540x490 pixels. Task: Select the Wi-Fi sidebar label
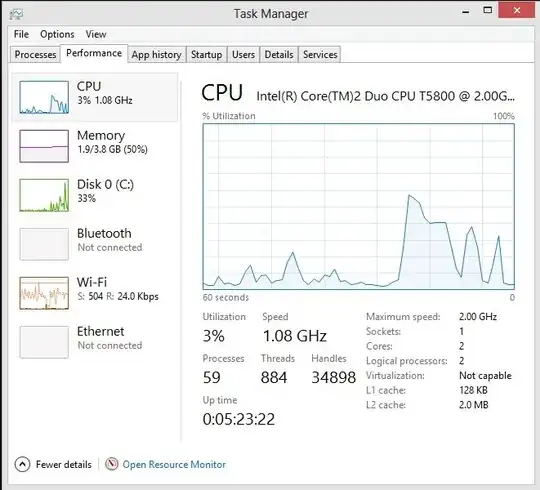point(92,282)
